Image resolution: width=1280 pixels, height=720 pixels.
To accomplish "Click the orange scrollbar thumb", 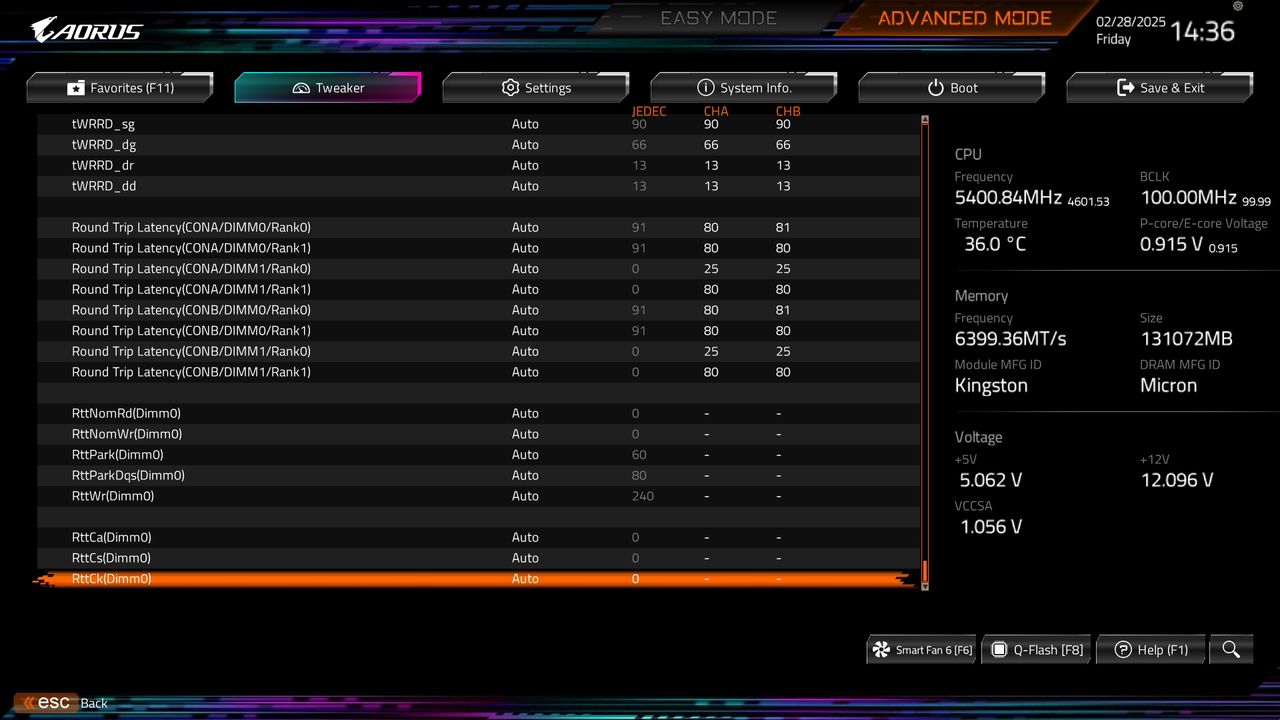I will (925, 571).
